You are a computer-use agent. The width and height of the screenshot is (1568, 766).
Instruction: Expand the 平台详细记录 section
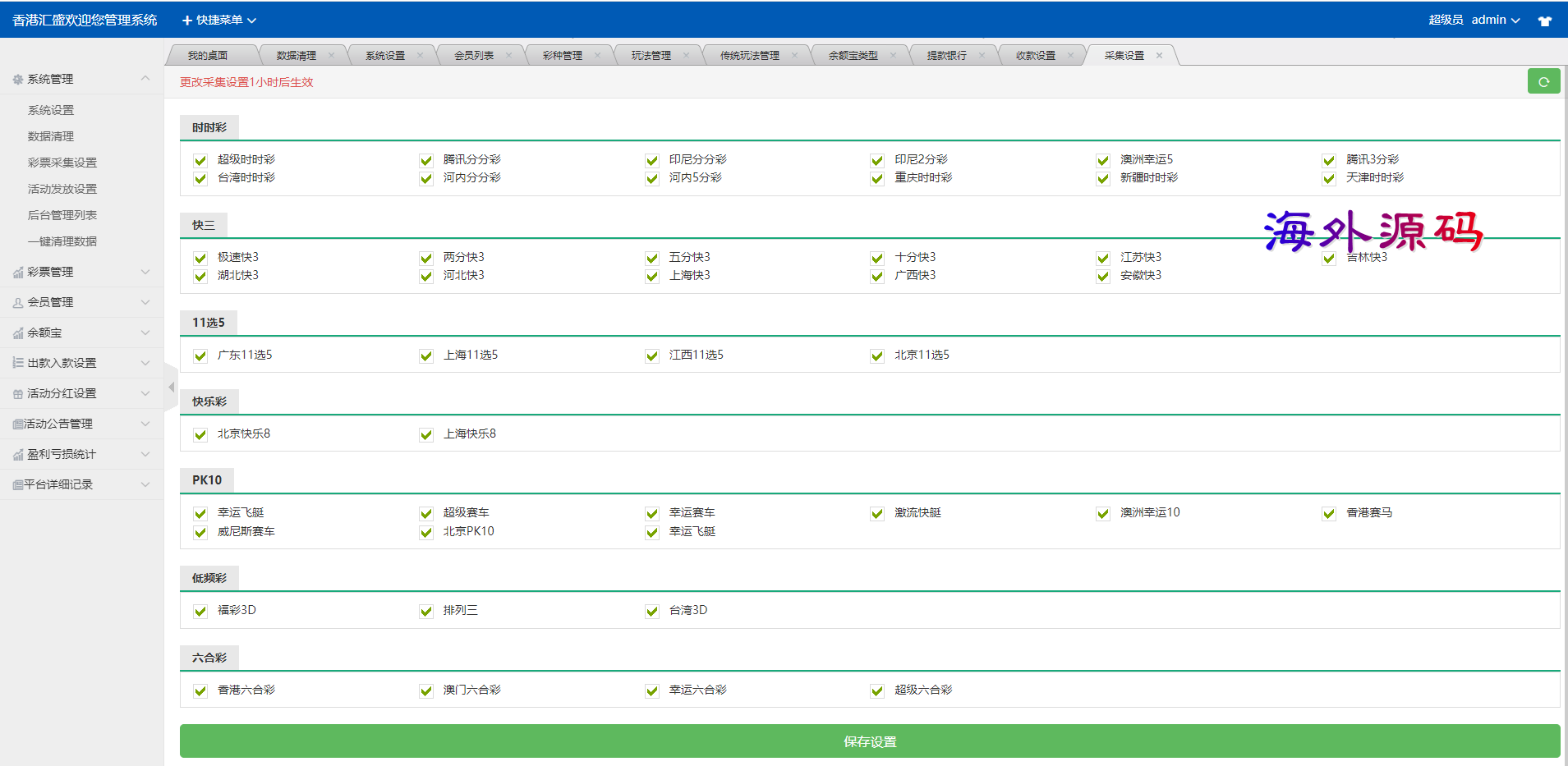click(x=81, y=485)
